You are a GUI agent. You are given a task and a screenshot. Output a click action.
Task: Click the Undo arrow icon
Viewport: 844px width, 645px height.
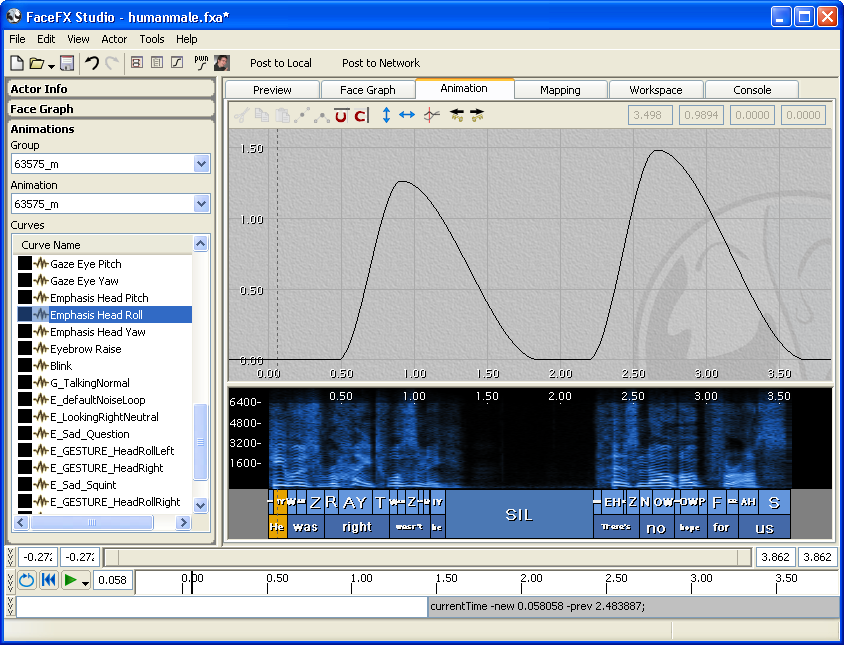(91, 63)
